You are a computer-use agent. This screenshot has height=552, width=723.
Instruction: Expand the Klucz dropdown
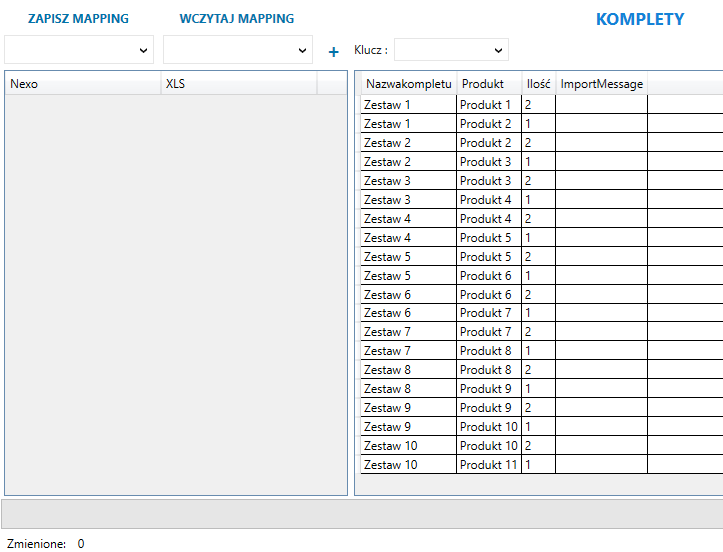pyautogui.click(x=452, y=49)
